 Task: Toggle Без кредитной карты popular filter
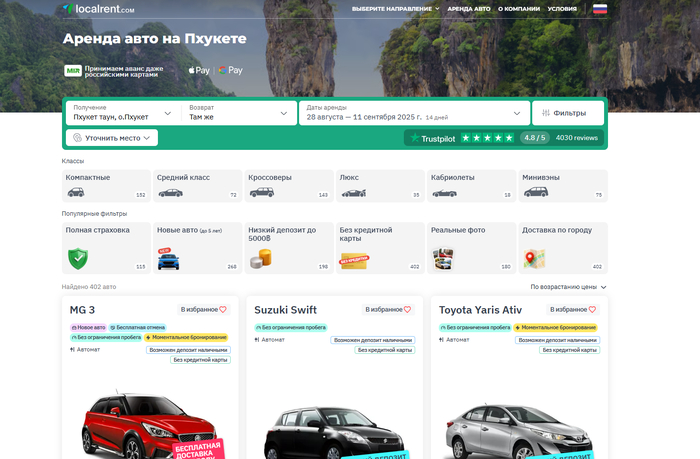380,248
